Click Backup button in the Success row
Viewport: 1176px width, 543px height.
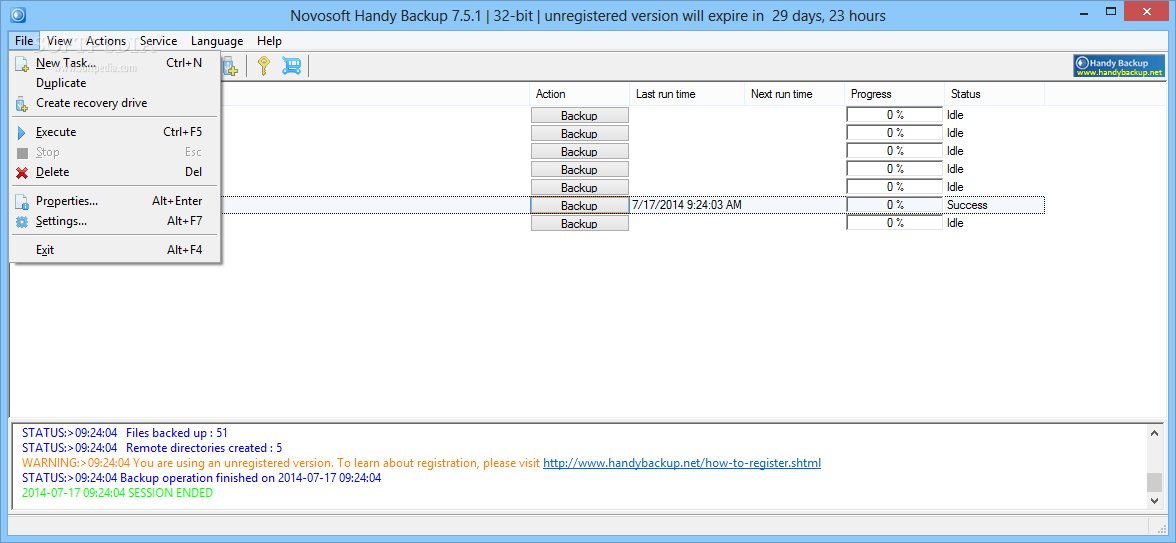click(579, 206)
